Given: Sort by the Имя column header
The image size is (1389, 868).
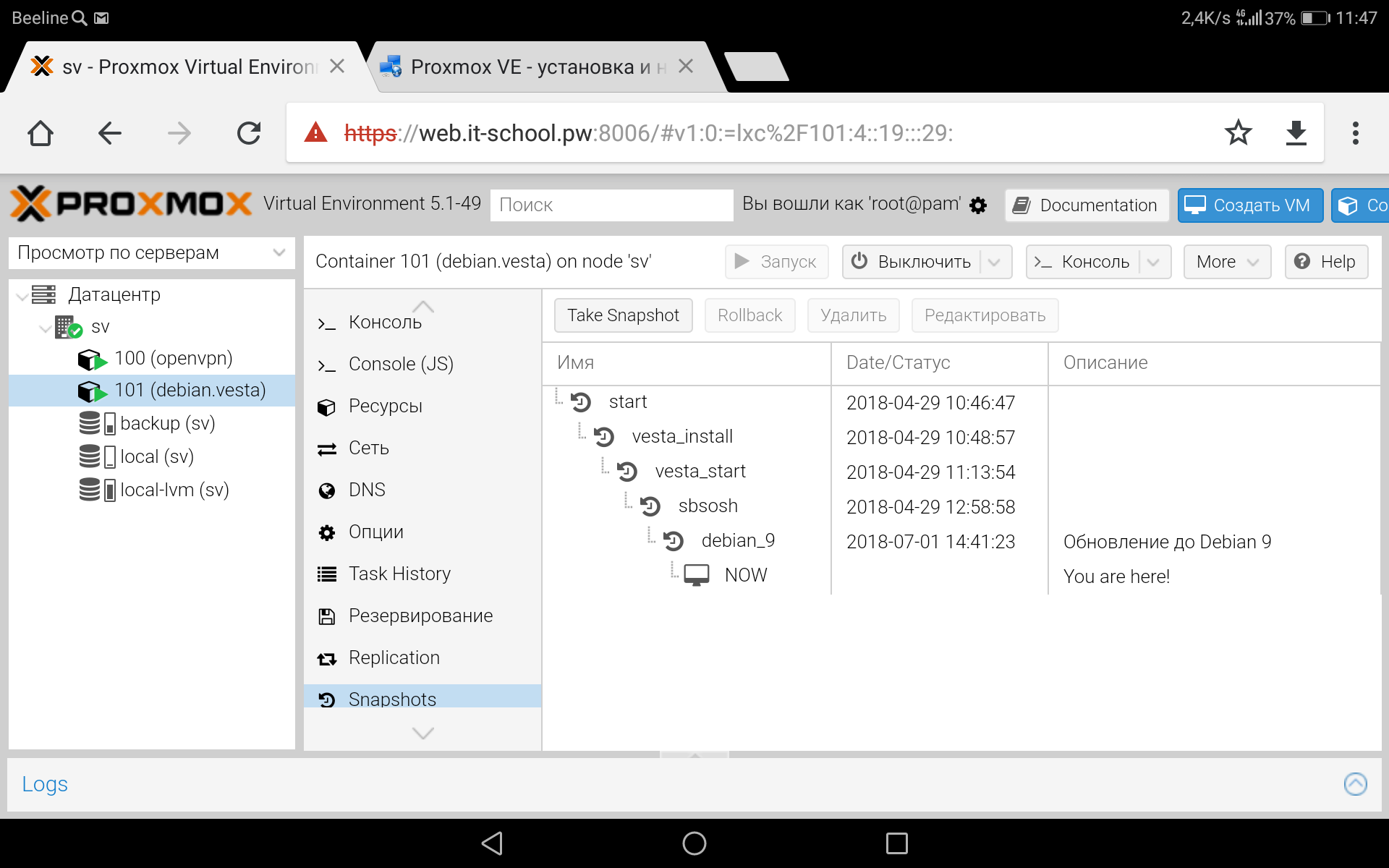Looking at the screenshot, I should pyautogui.click(x=686, y=363).
